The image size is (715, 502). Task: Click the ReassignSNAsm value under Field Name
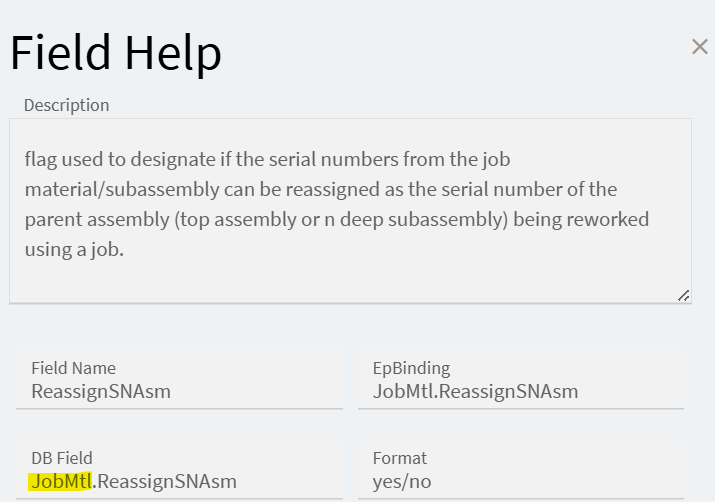click(101, 392)
